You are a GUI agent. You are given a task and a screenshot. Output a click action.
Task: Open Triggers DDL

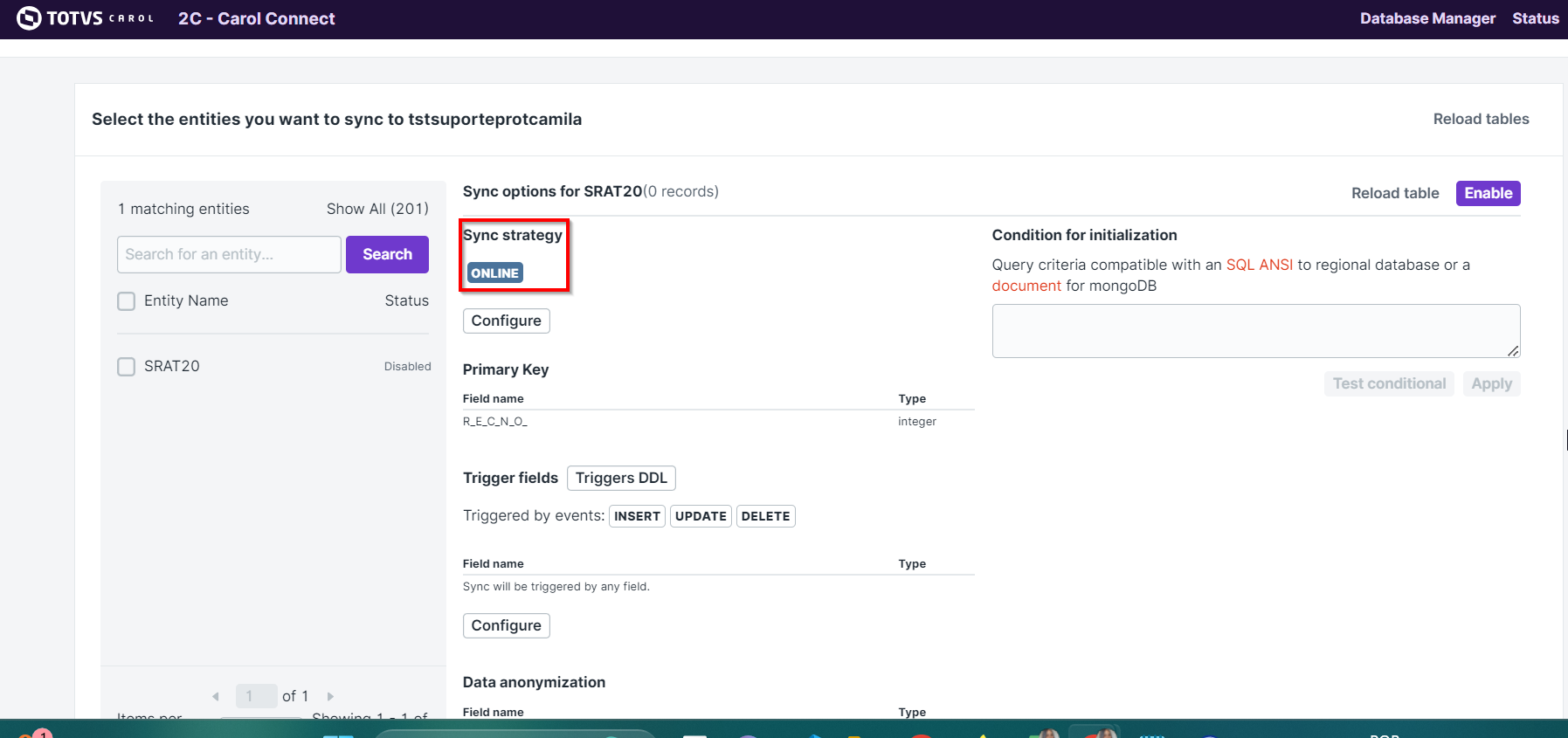click(621, 478)
